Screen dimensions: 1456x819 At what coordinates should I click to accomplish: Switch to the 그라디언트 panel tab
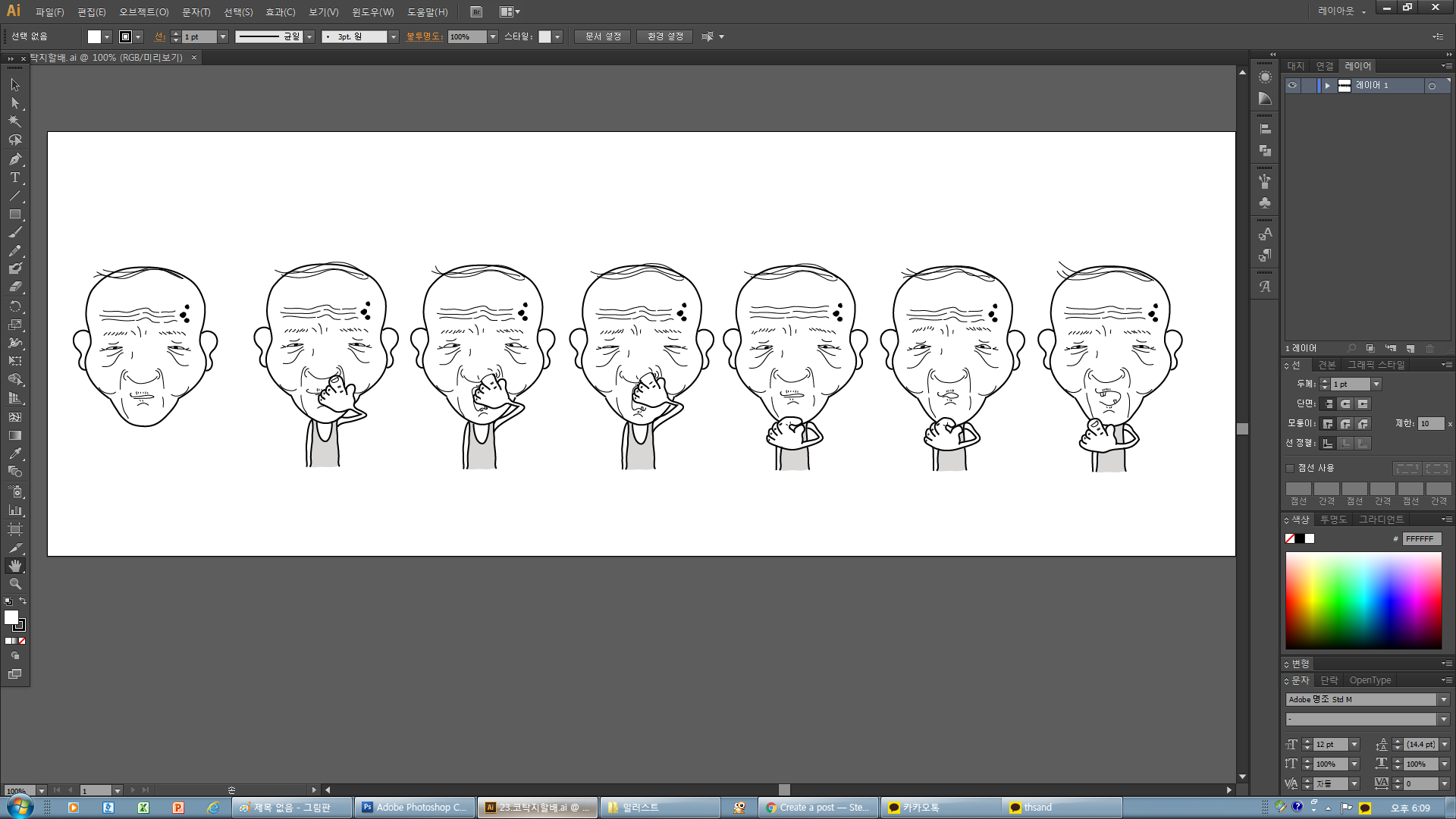point(1381,519)
